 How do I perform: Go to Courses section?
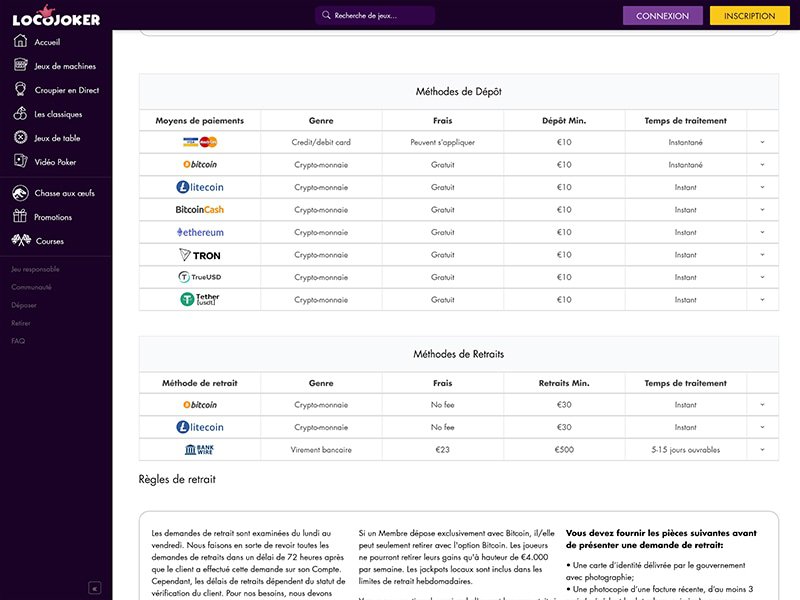tap(50, 241)
